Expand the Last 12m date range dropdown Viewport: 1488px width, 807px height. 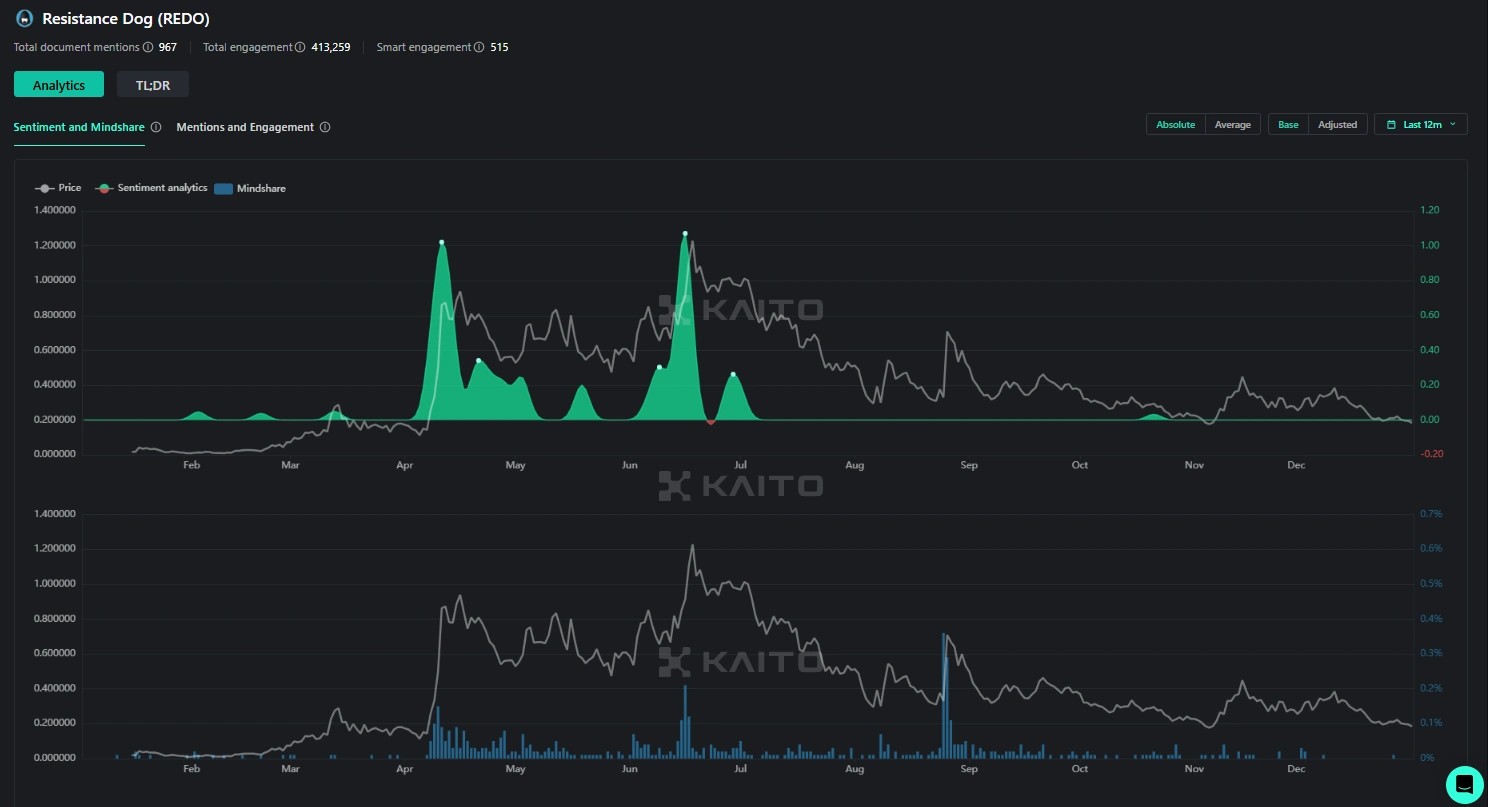pos(1421,124)
